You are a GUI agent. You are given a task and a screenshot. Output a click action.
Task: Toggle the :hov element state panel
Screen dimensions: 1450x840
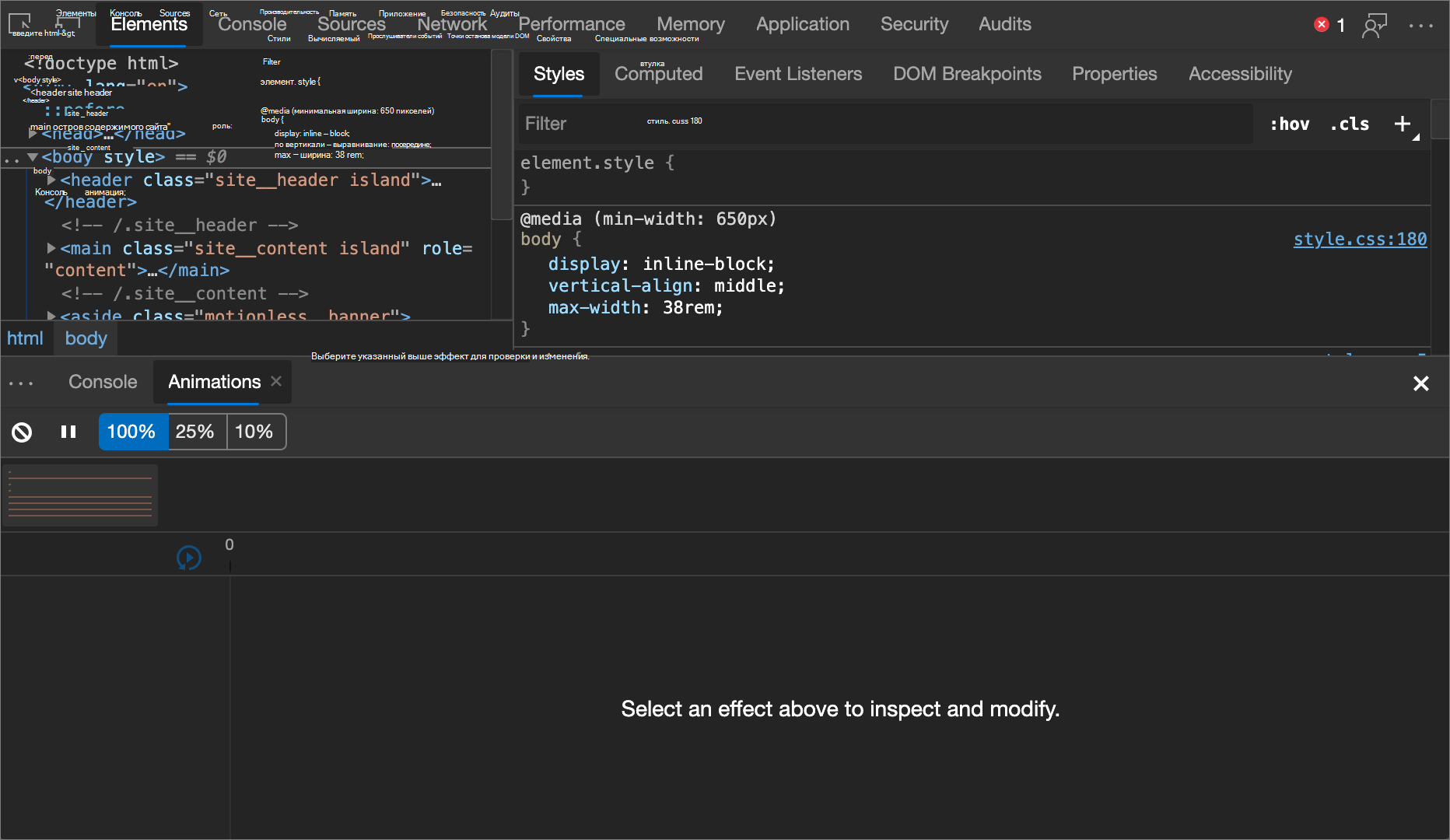[1289, 124]
